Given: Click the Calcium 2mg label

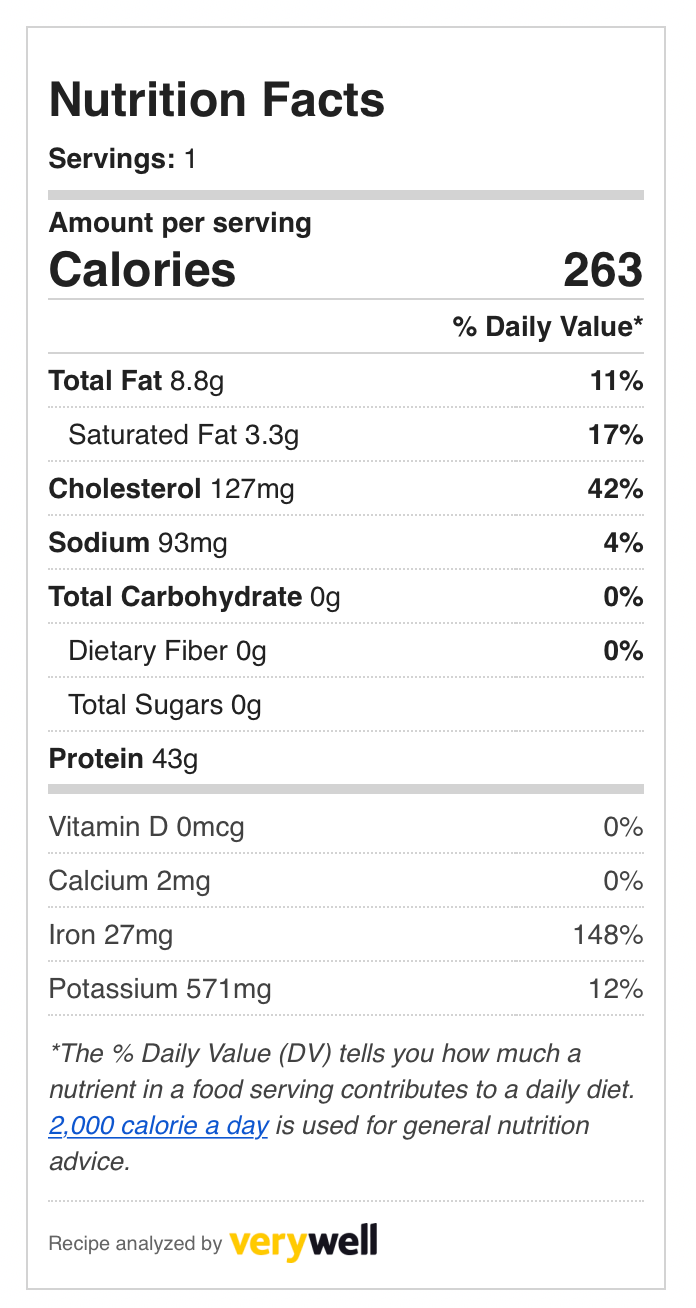Looking at the screenshot, I should click(x=129, y=881).
